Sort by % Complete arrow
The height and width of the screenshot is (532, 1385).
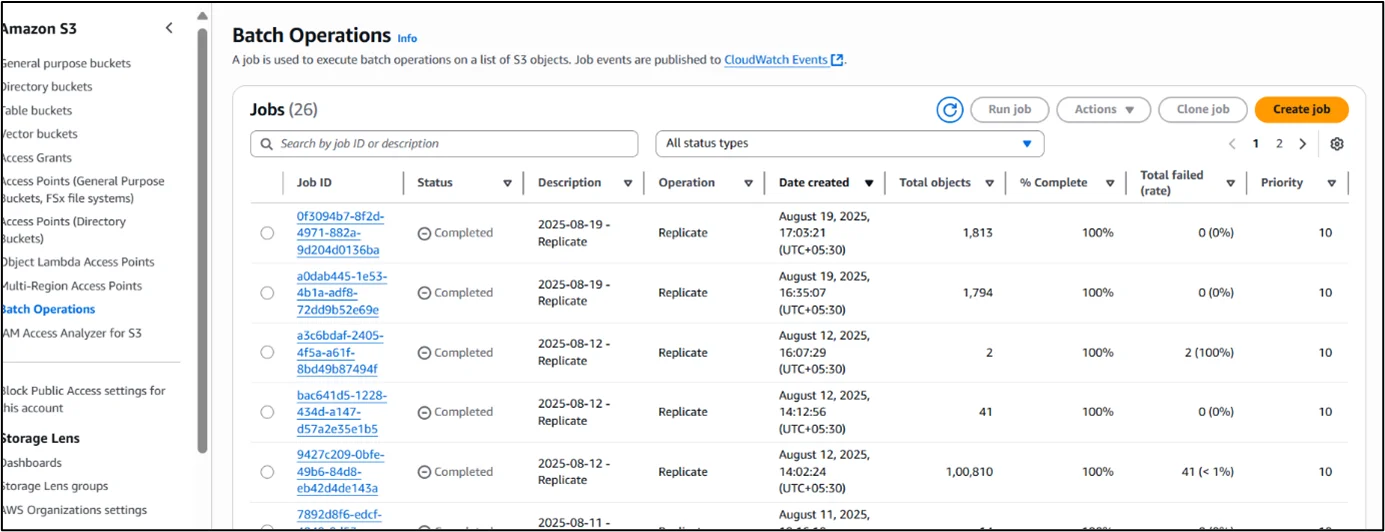click(x=1110, y=183)
